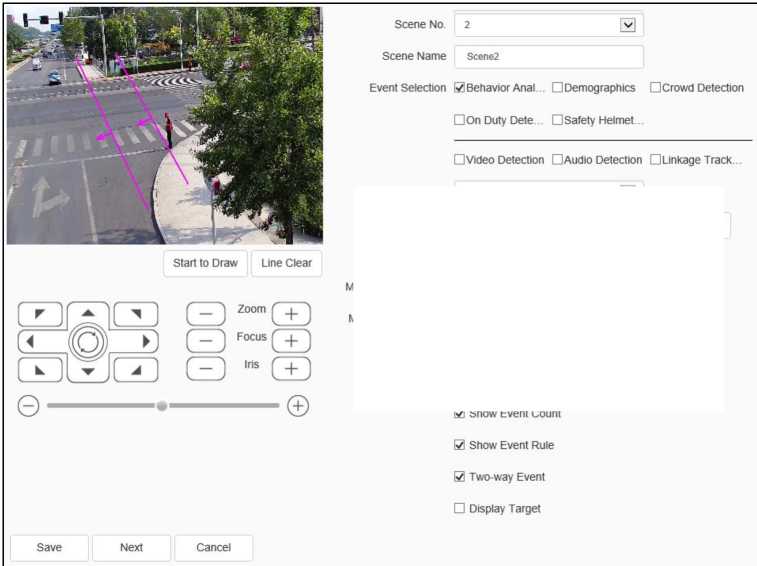Click the center PTZ rotate icon

pos(88,342)
